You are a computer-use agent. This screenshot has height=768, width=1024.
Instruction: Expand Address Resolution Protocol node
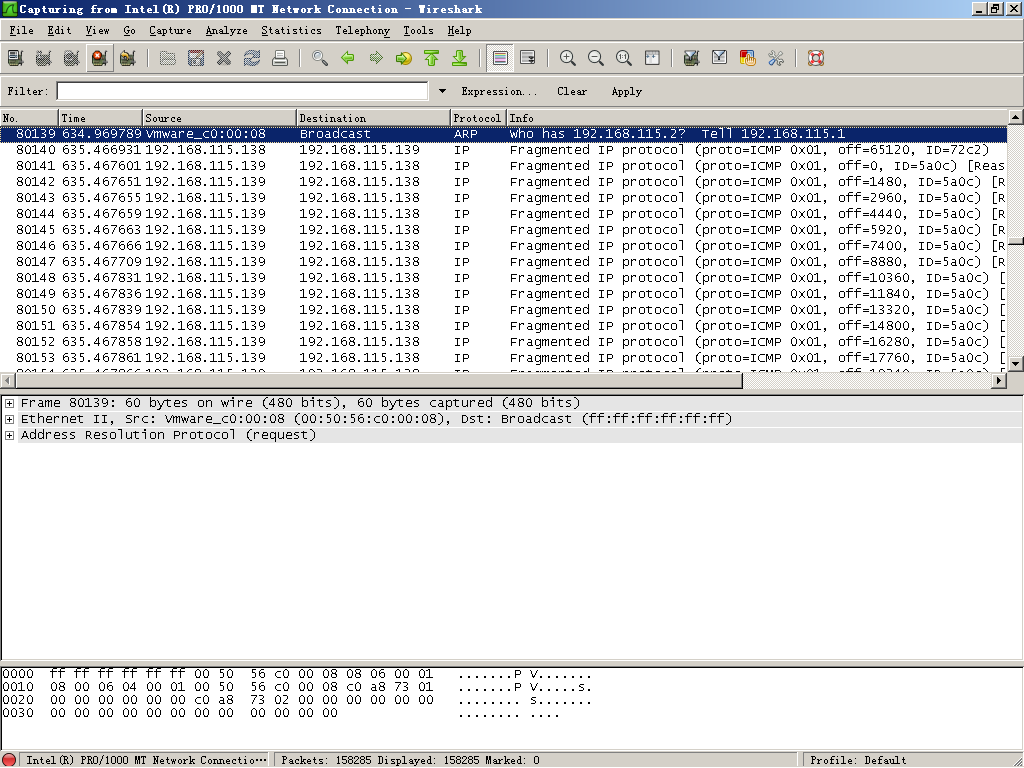click(10, 435)
